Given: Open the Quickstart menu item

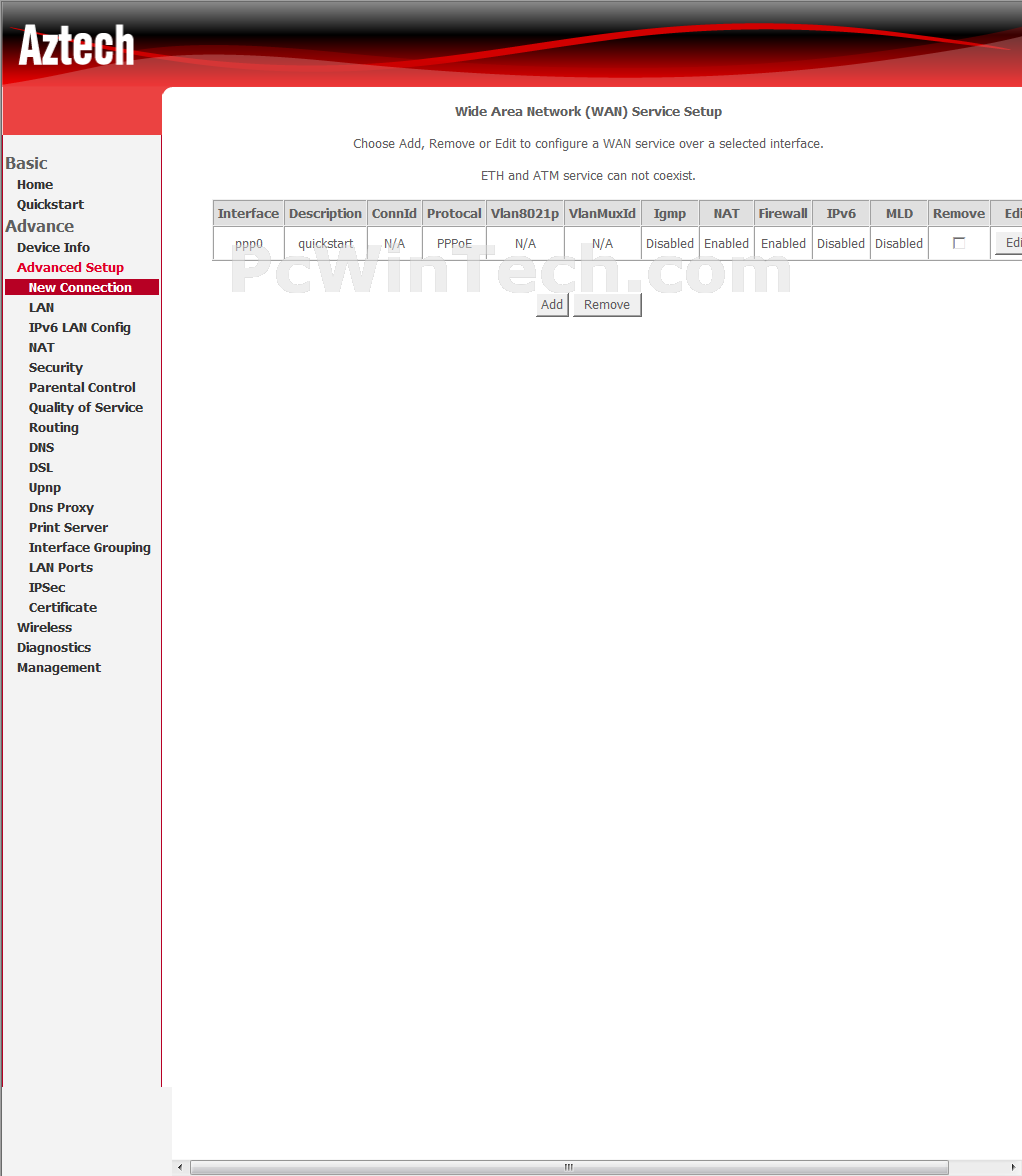Looking at the screenshot, I should coord(50,205).
